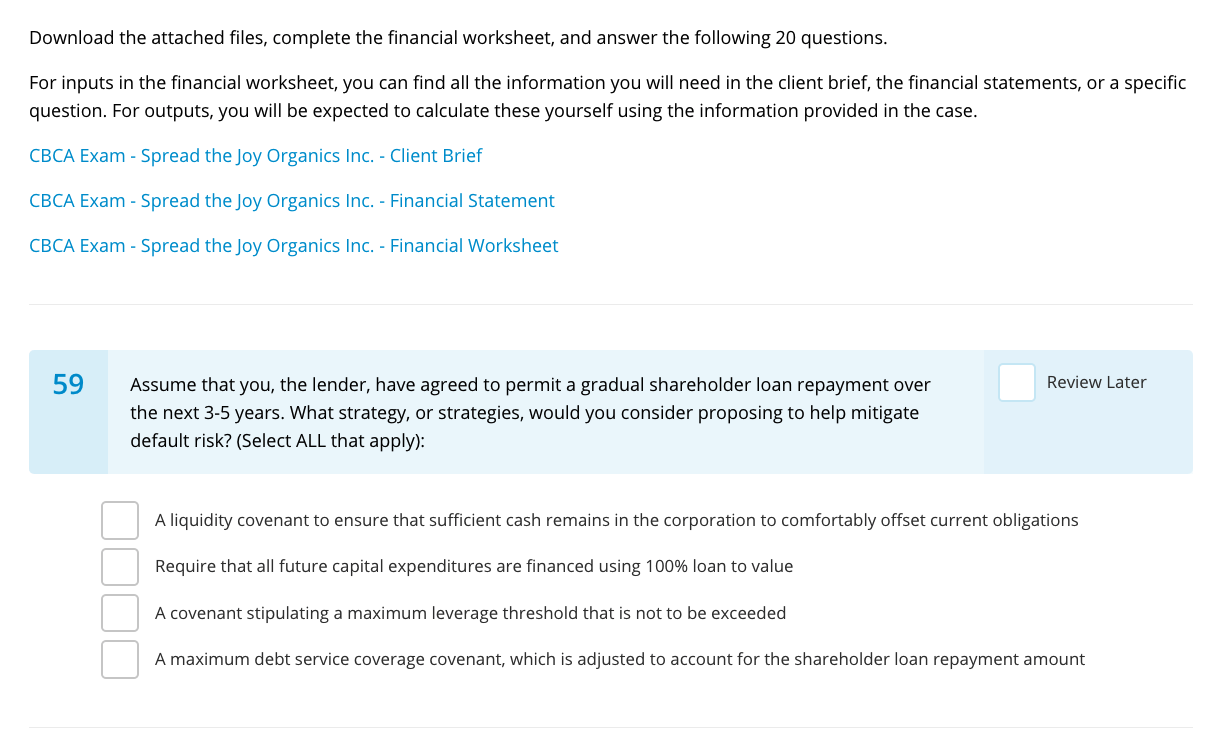
Task: Open the Financial Statement file link
Action: (x=291, y=201)
